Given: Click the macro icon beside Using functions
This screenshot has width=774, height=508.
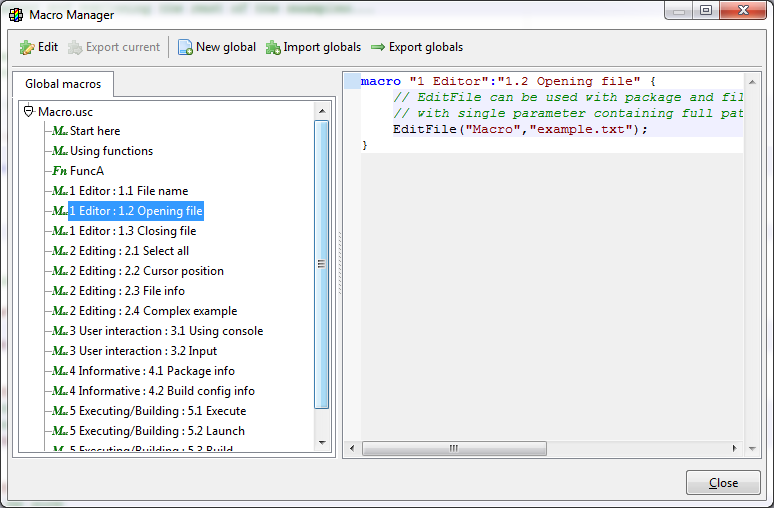Looking at the screenshot, I should coord(59,151).
